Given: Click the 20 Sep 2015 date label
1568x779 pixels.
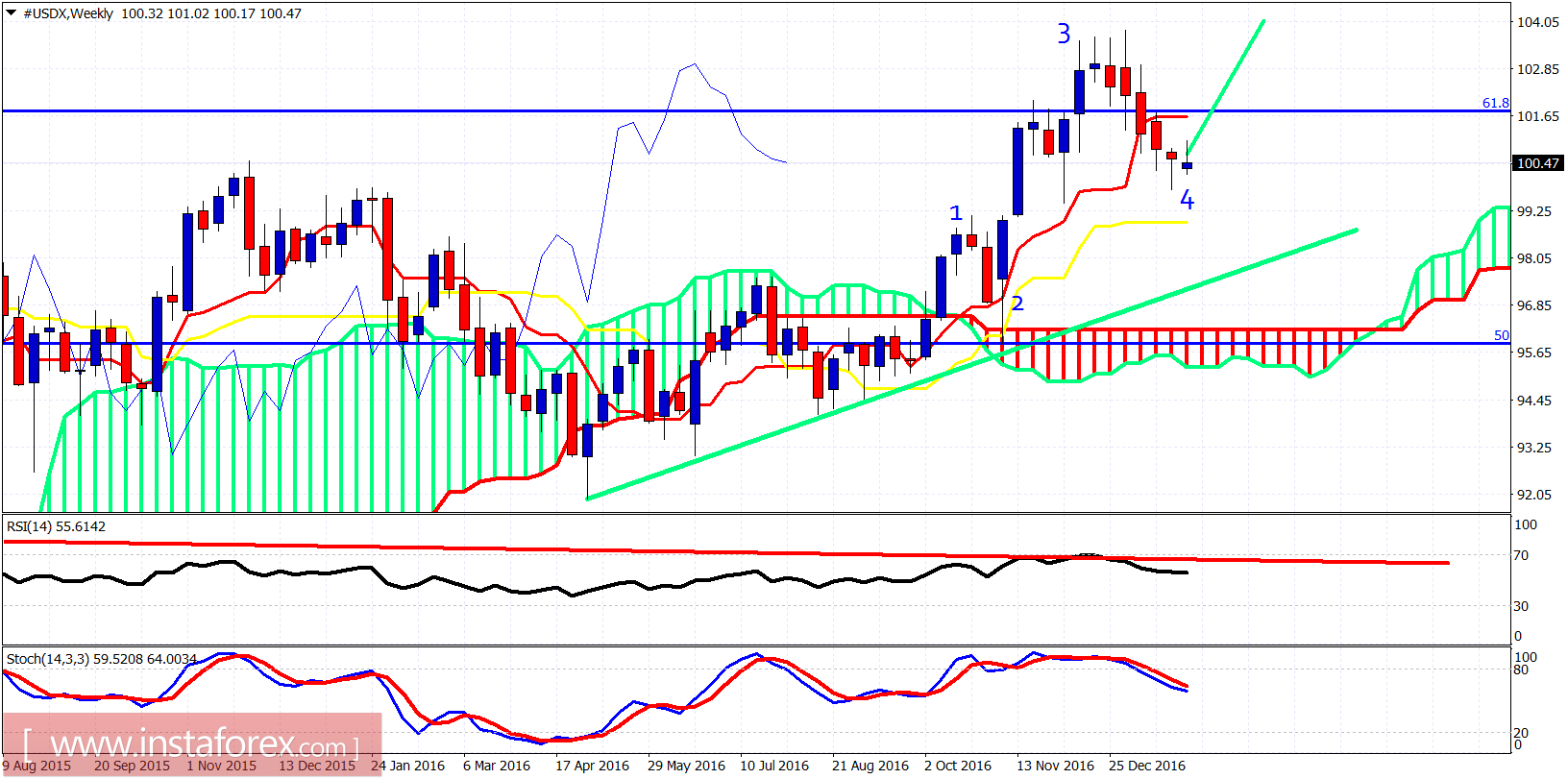Looking at the screenshot, I should [132, 766].
